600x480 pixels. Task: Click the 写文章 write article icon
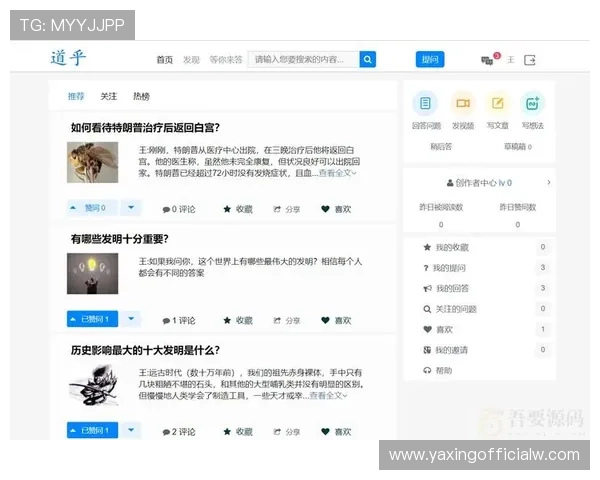[x=497, y=103]
